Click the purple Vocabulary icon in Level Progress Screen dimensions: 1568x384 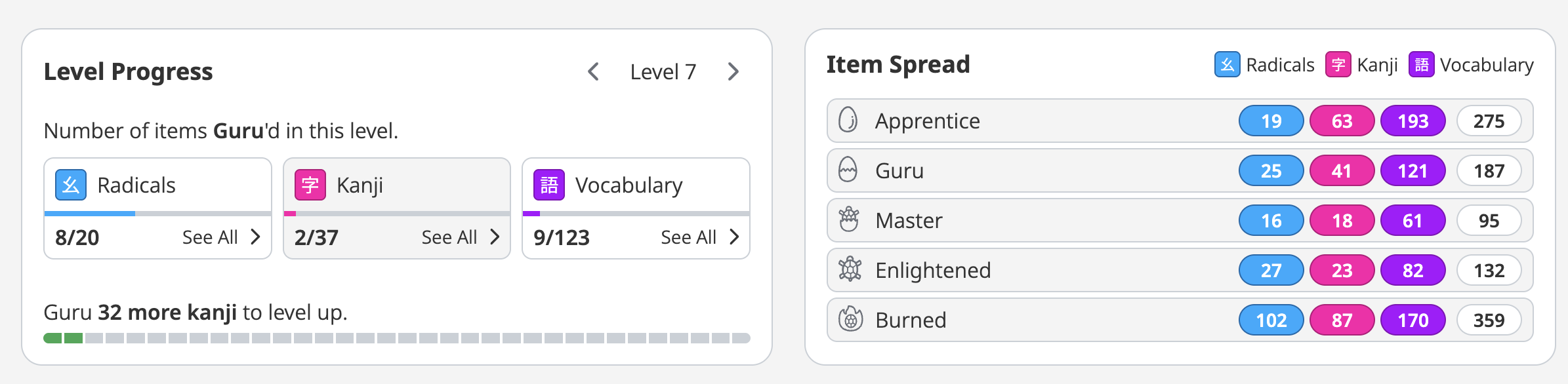pos(549,185)
